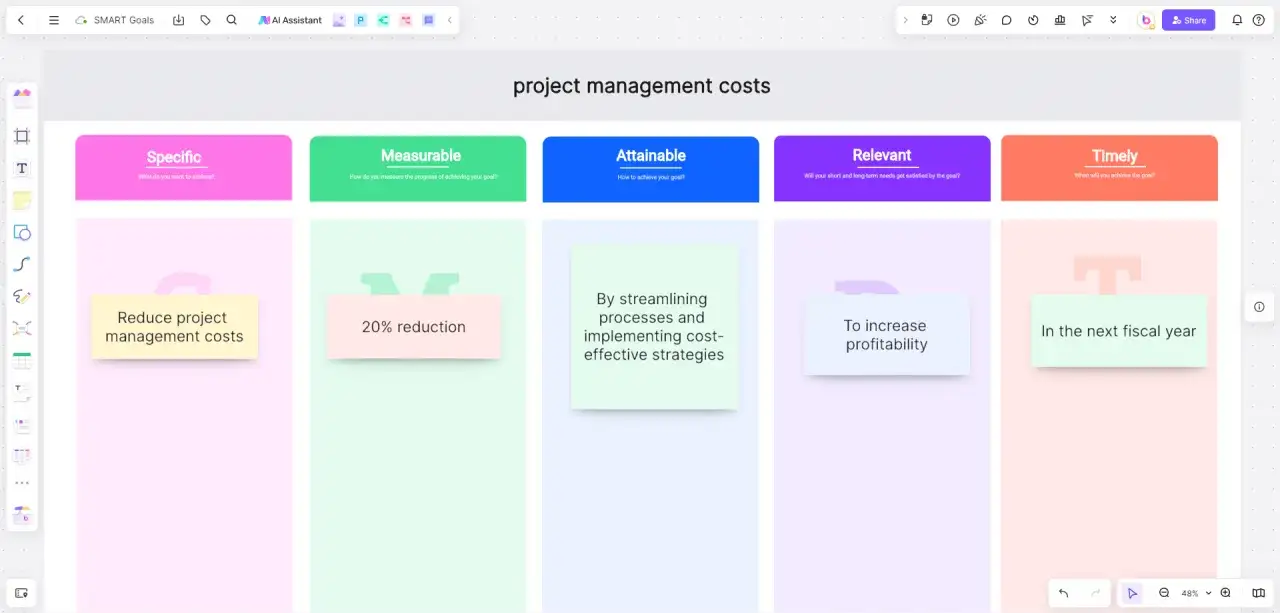
Task: Zoom out with the minus magnifier
Action: click(x=1164, y=593)
